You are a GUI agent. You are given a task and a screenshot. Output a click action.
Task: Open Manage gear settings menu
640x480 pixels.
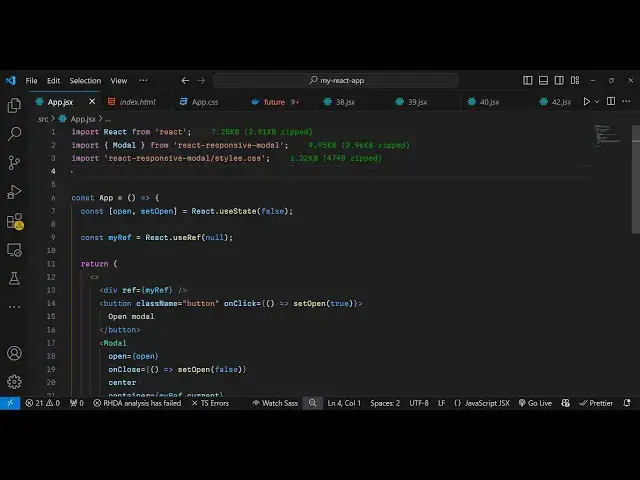click(x=14, y=382)
